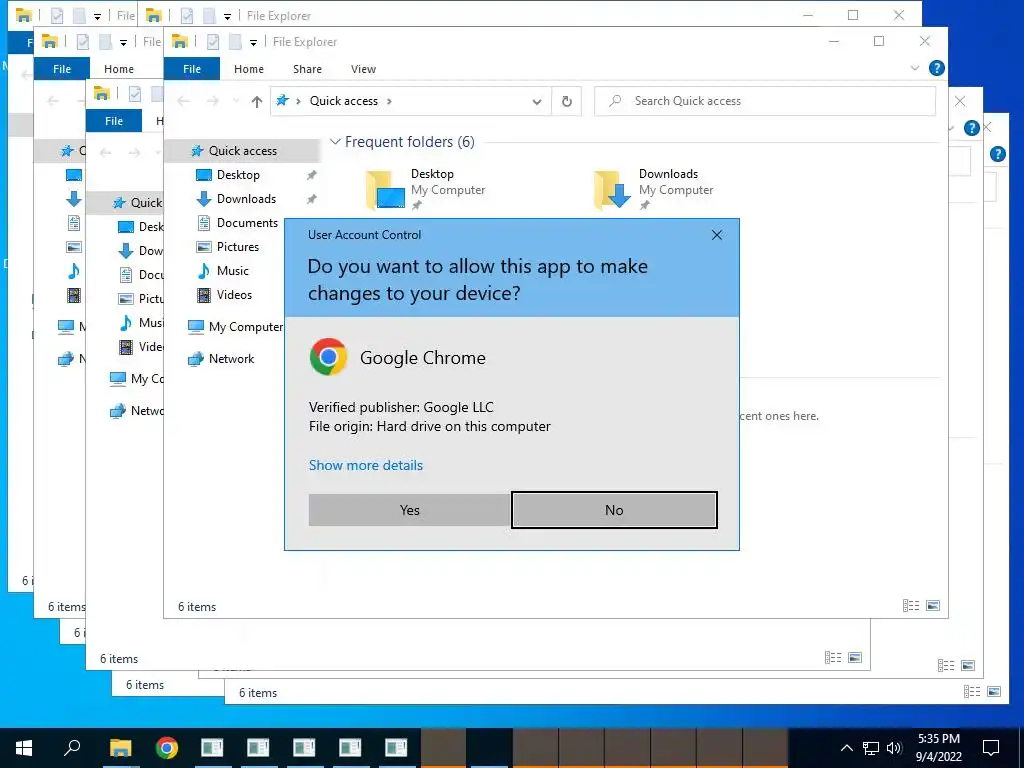Select Videos in front navigation pane
The image size is (1024, 768).
pyautogui.click(x=234, y=295)
